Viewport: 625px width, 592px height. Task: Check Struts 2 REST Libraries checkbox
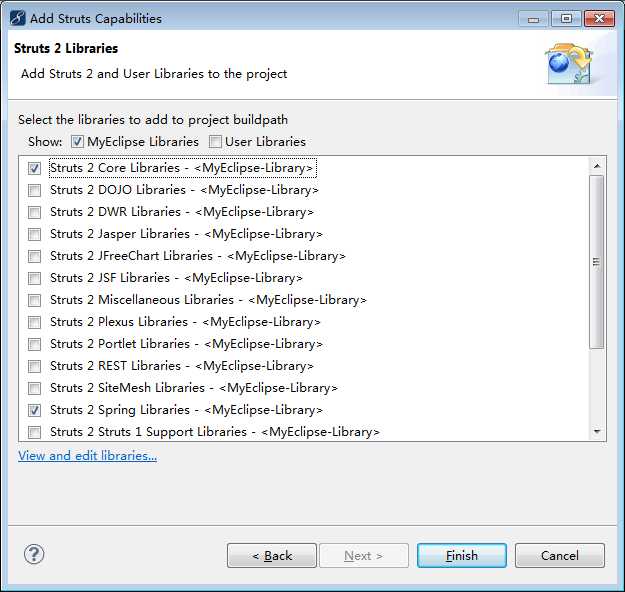[x=34, y=366]
